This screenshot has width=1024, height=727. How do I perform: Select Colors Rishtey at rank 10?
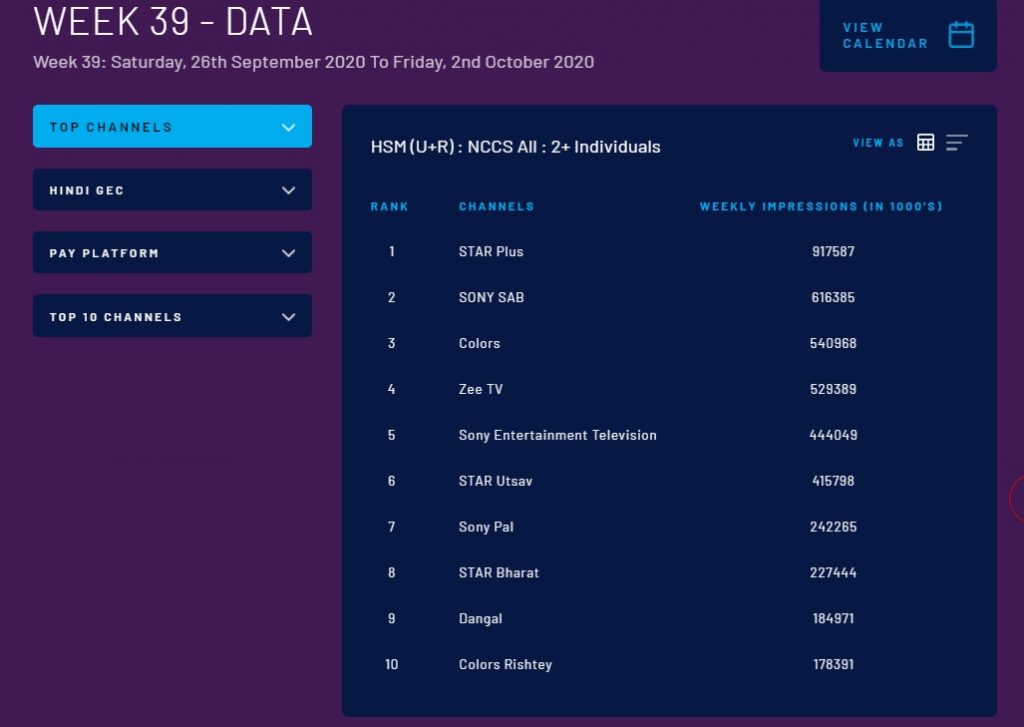(505, 665)
